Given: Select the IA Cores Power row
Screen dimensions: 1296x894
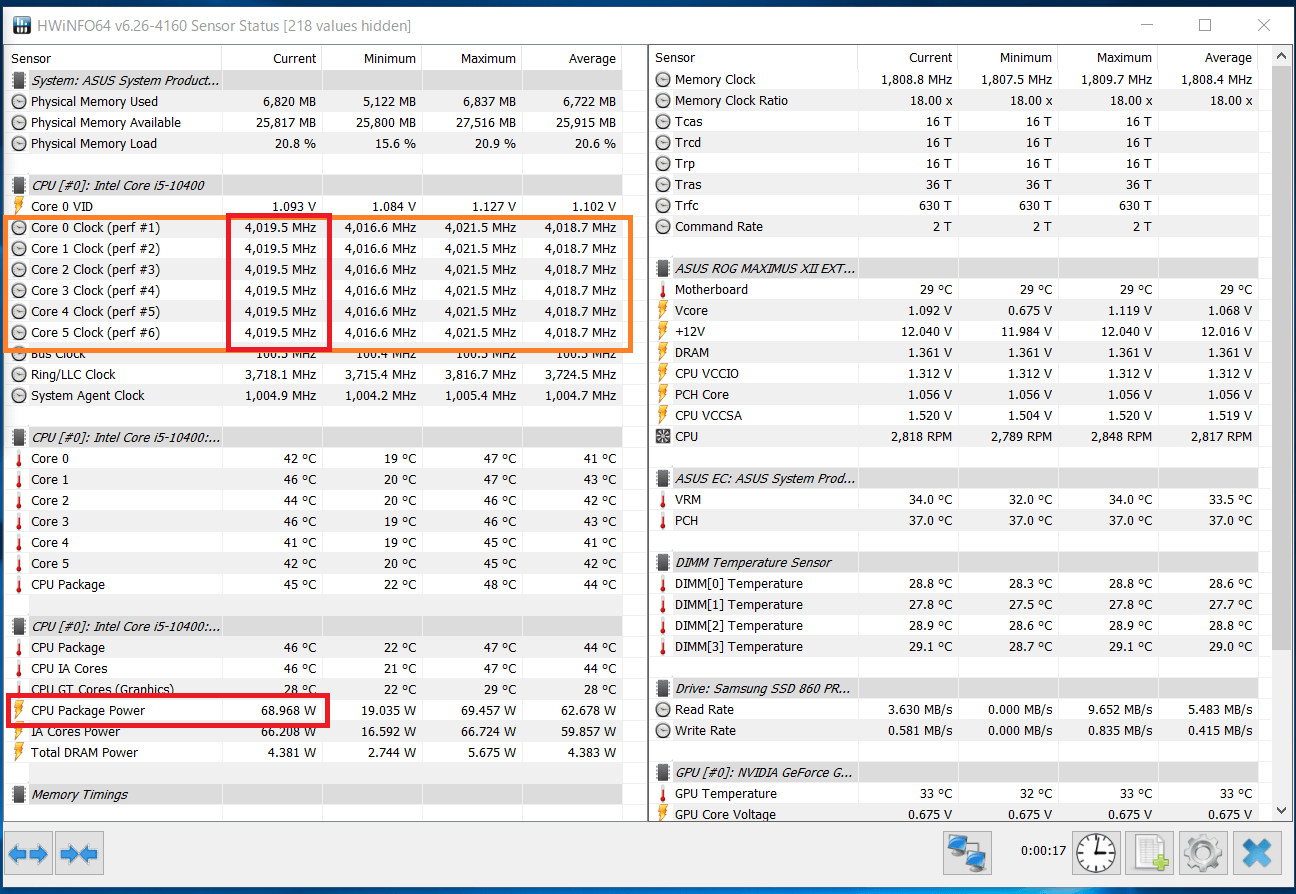Looking at the screenshot, I should point(314,731).
